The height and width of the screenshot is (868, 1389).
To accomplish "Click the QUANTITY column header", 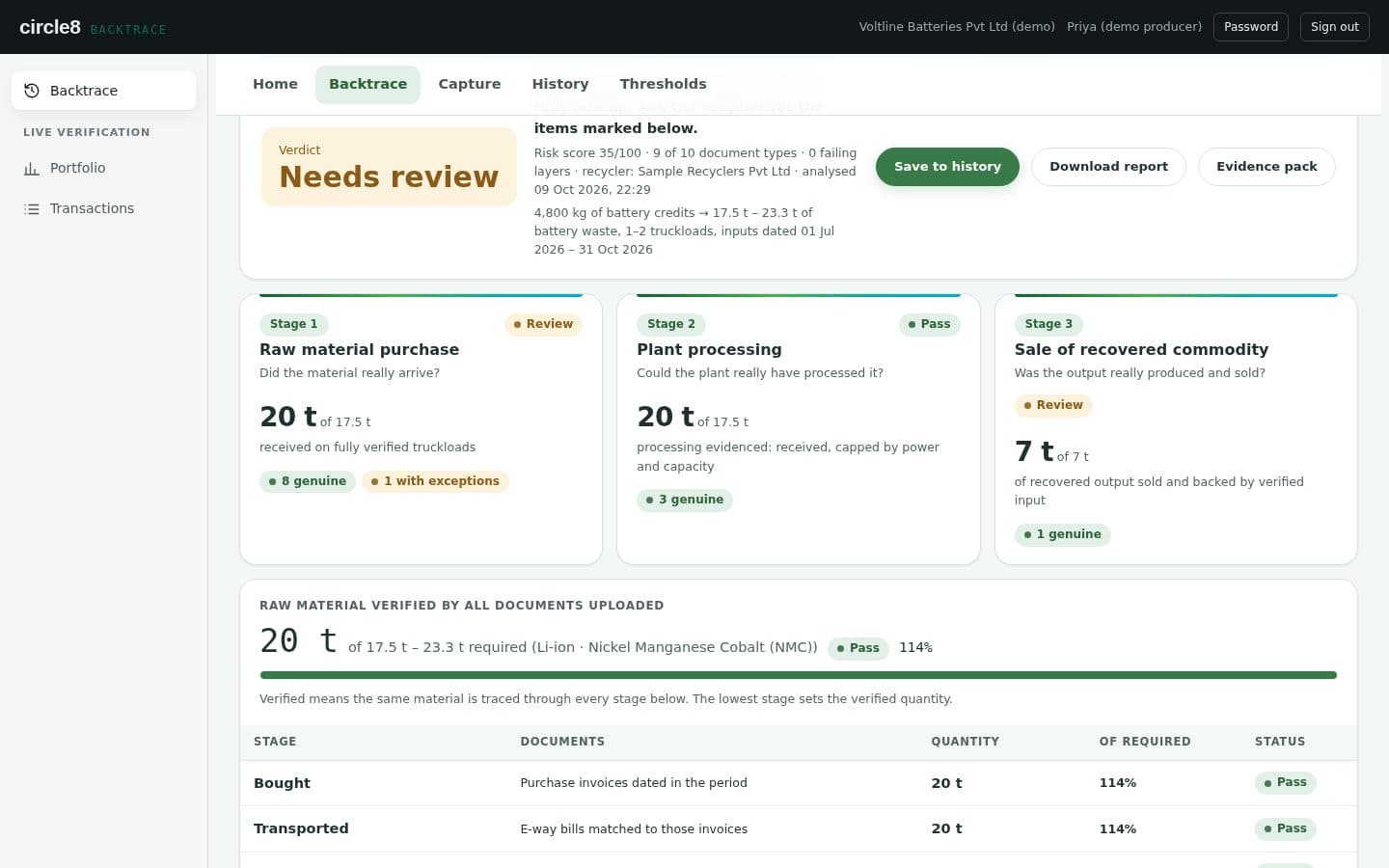I will click(x=965, y=742).
